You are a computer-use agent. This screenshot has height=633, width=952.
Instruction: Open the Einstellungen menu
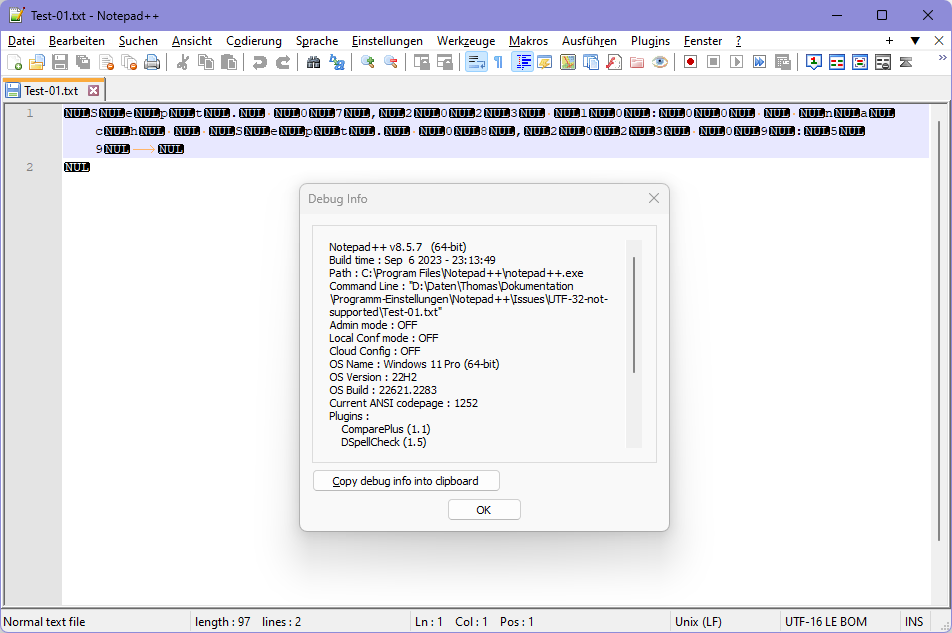click(x=387, y=41)
